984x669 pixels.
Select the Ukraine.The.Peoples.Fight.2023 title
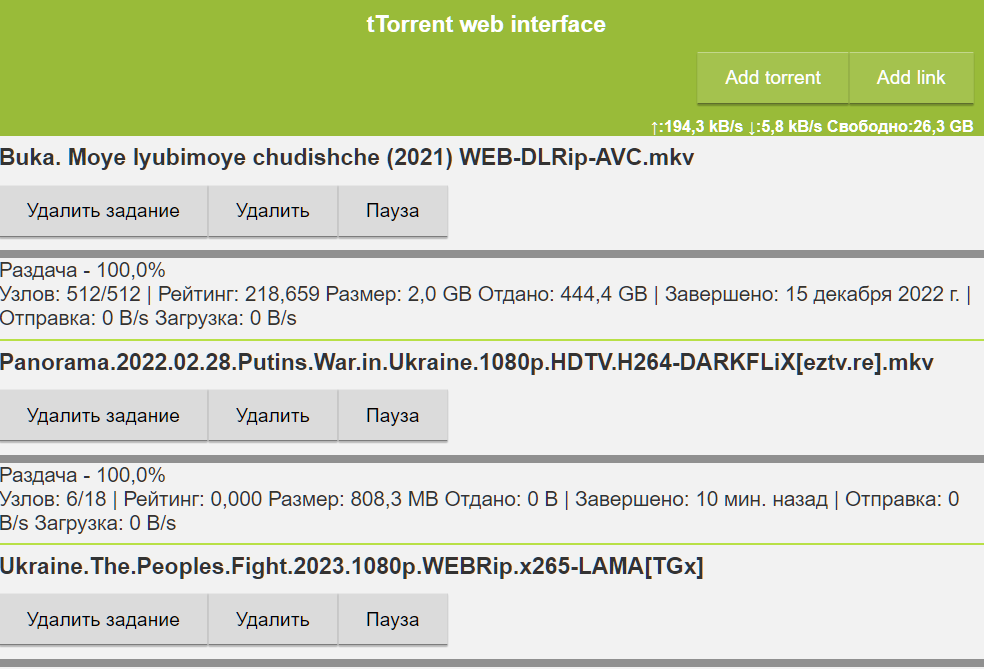351,566
